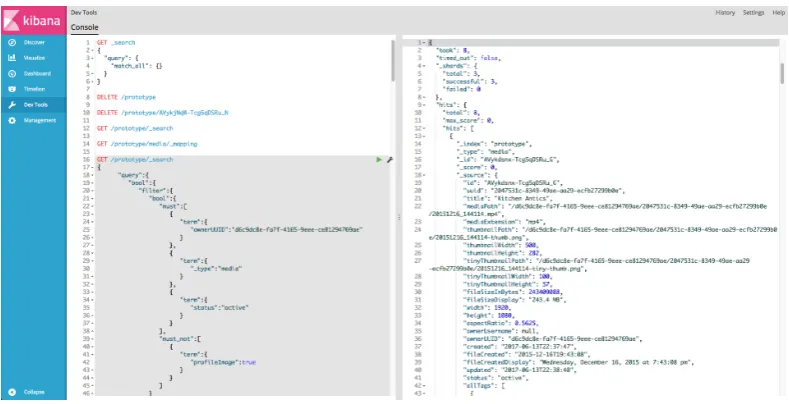
Task: Click the response pane vertical scrollbar
Action: [782, 73]
